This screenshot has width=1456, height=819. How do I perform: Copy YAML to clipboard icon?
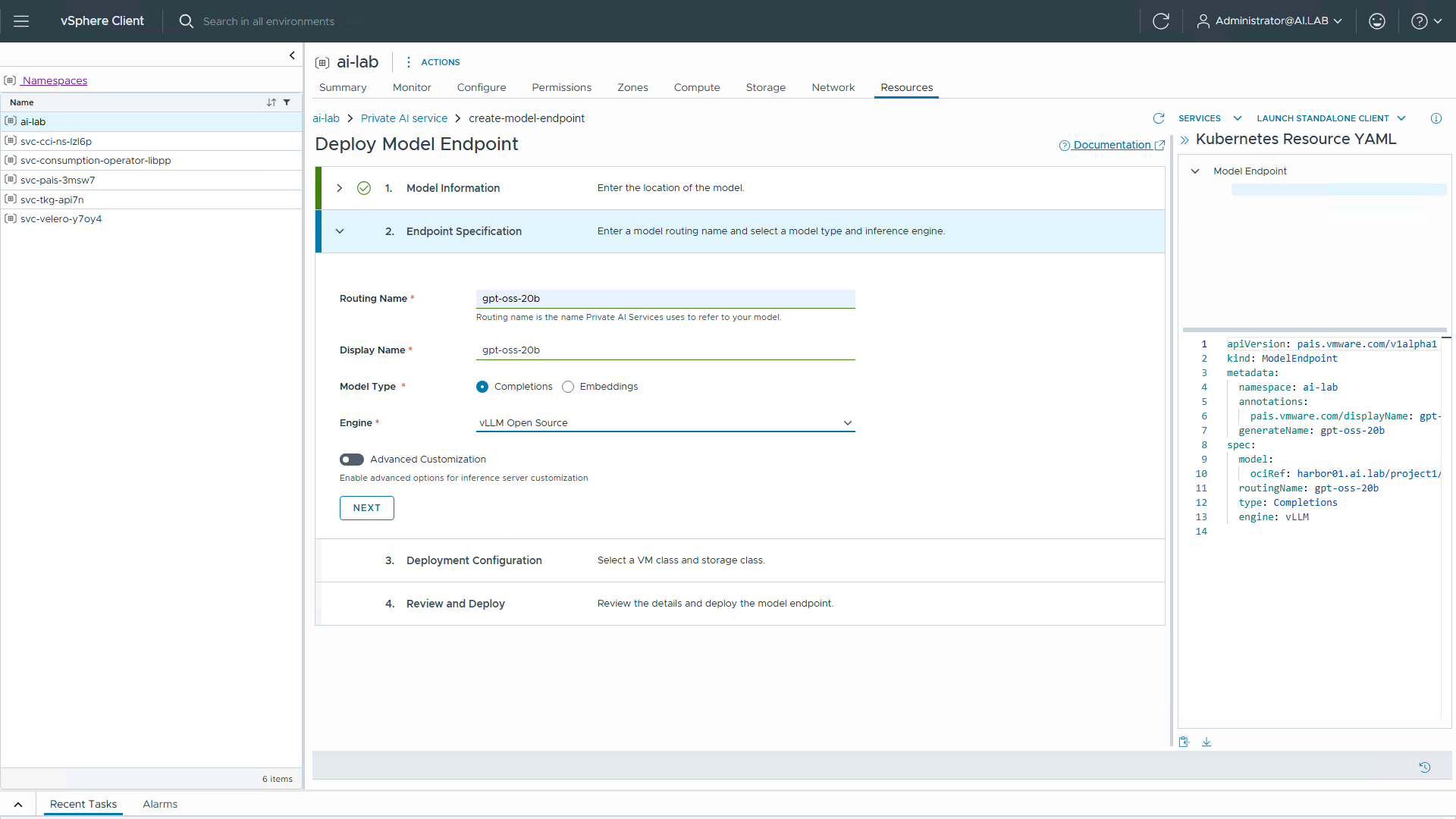(x=1184, y=742)
